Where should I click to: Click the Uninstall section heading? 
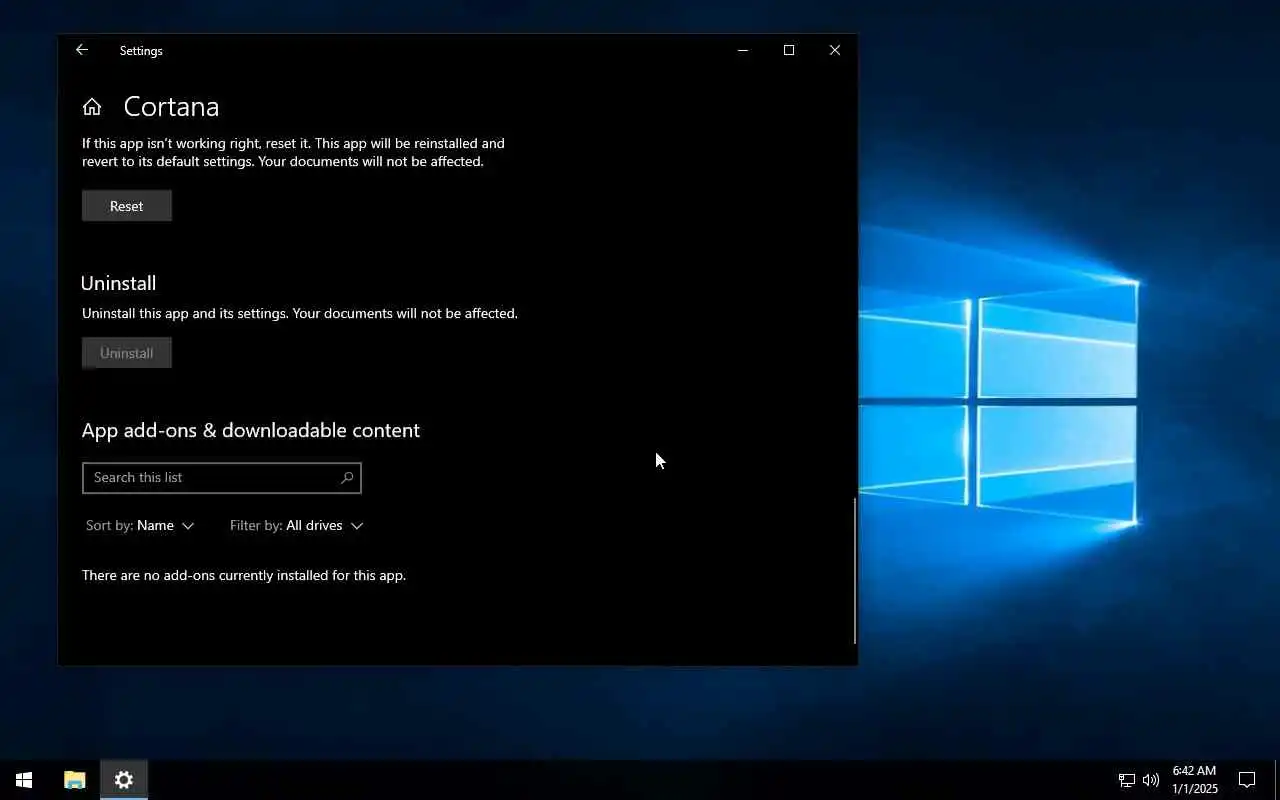coord(119,283)
